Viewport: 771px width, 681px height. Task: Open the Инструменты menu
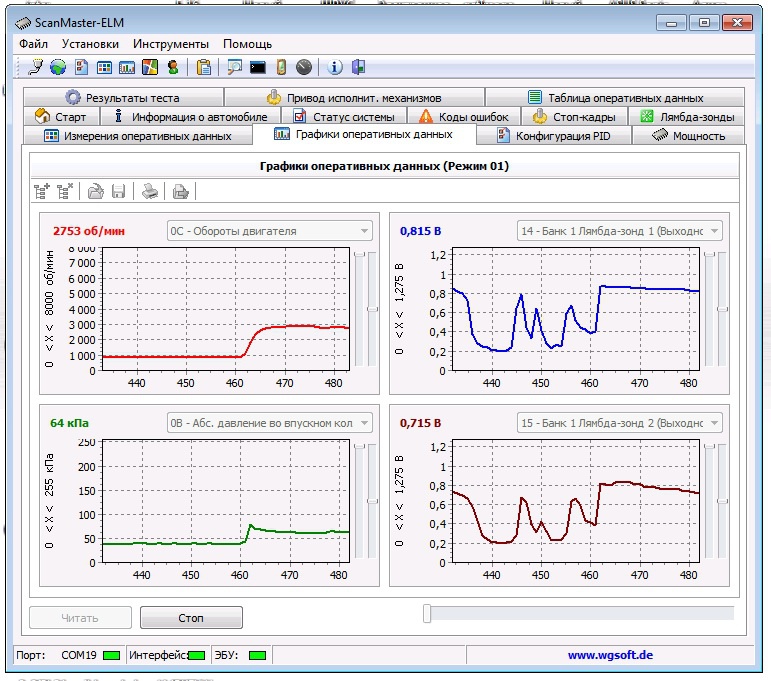[x=171, y=44]
